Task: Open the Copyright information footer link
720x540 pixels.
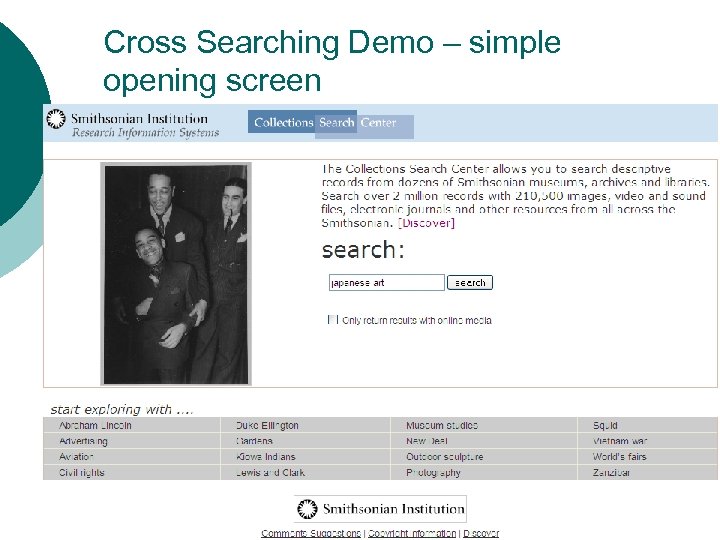Action: tap(412, 533)
